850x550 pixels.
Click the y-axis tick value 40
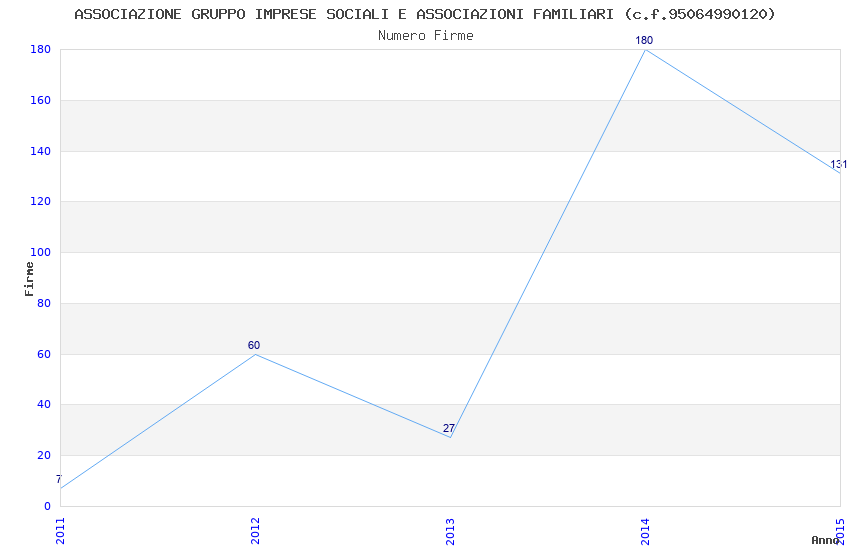[44, 404]
